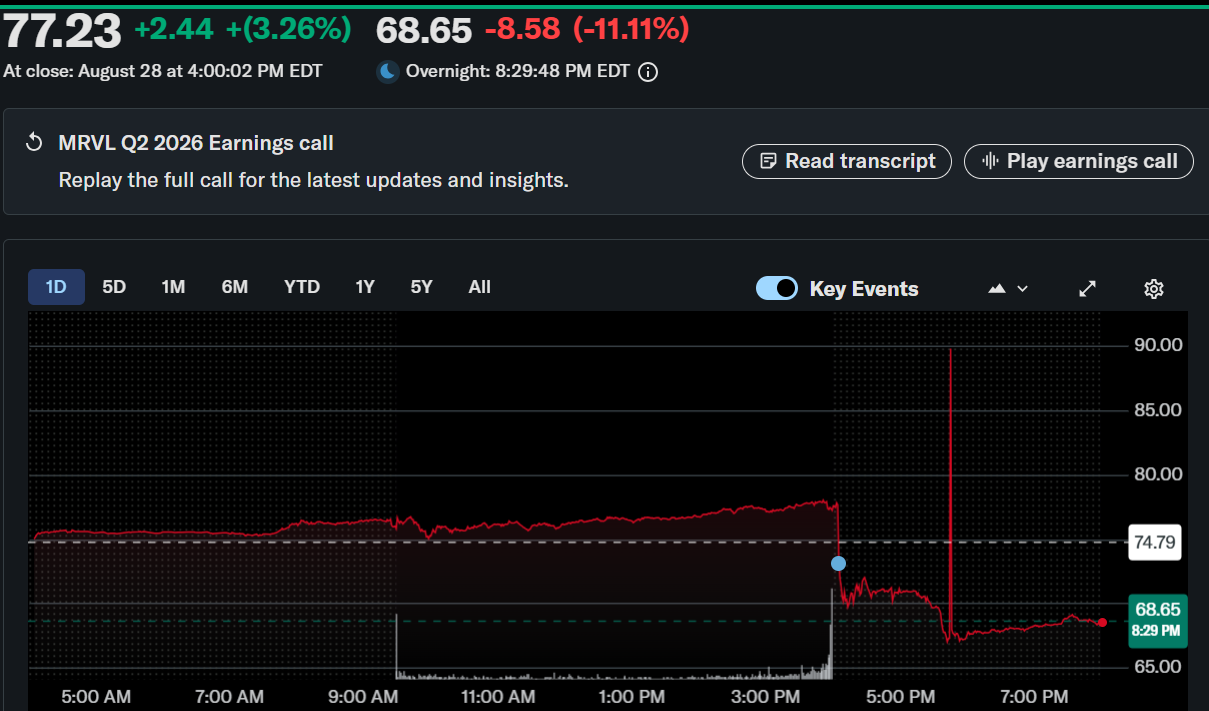Click the 65.00 axis label
This screenshot has width=1209, height=711.
coord(1157,667)
